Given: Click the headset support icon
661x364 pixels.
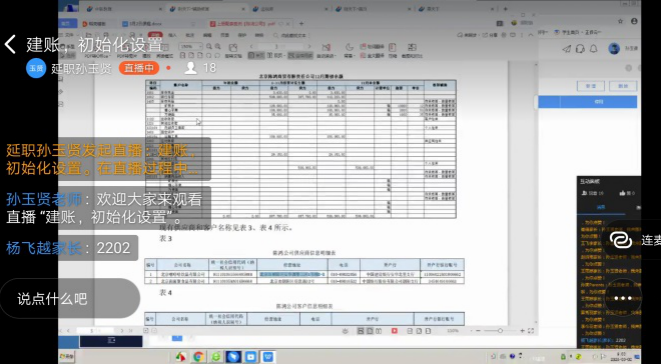Looking at the screenshot, I should tap(580, 49).
